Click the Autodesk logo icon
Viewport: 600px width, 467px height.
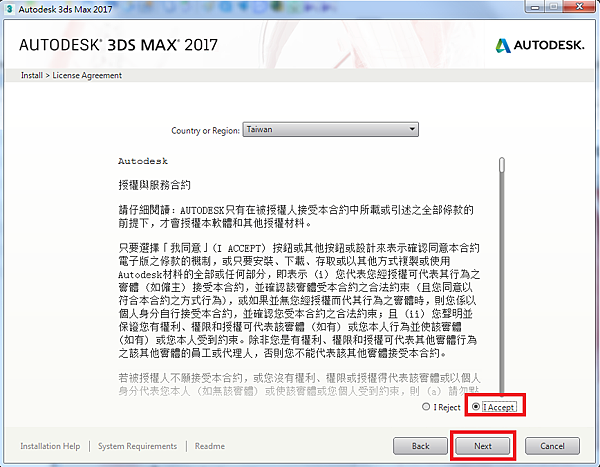tap(503, 46)
